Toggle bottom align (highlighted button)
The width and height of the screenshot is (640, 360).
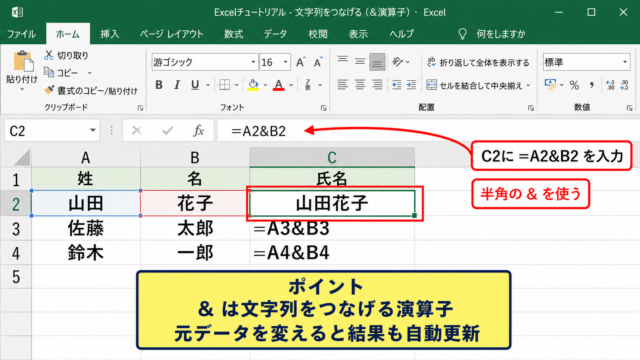click(x=377, y=62)
